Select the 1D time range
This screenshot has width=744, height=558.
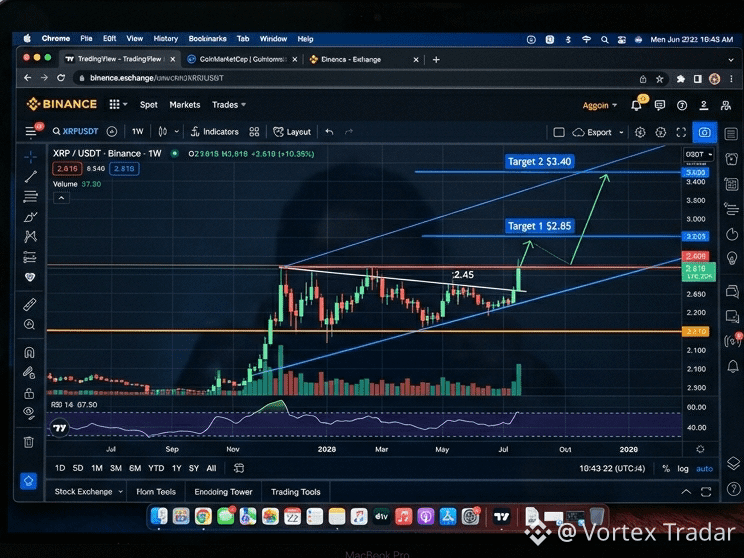60,468
